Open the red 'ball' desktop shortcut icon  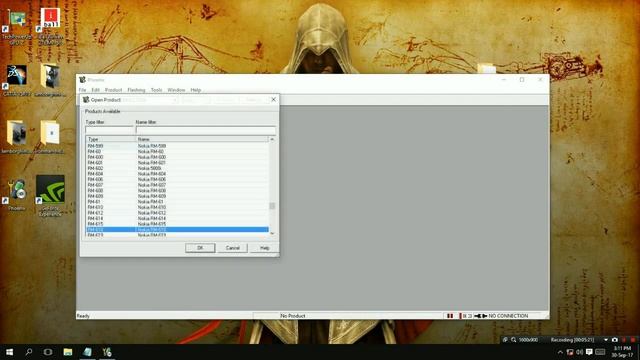(50, 26)
